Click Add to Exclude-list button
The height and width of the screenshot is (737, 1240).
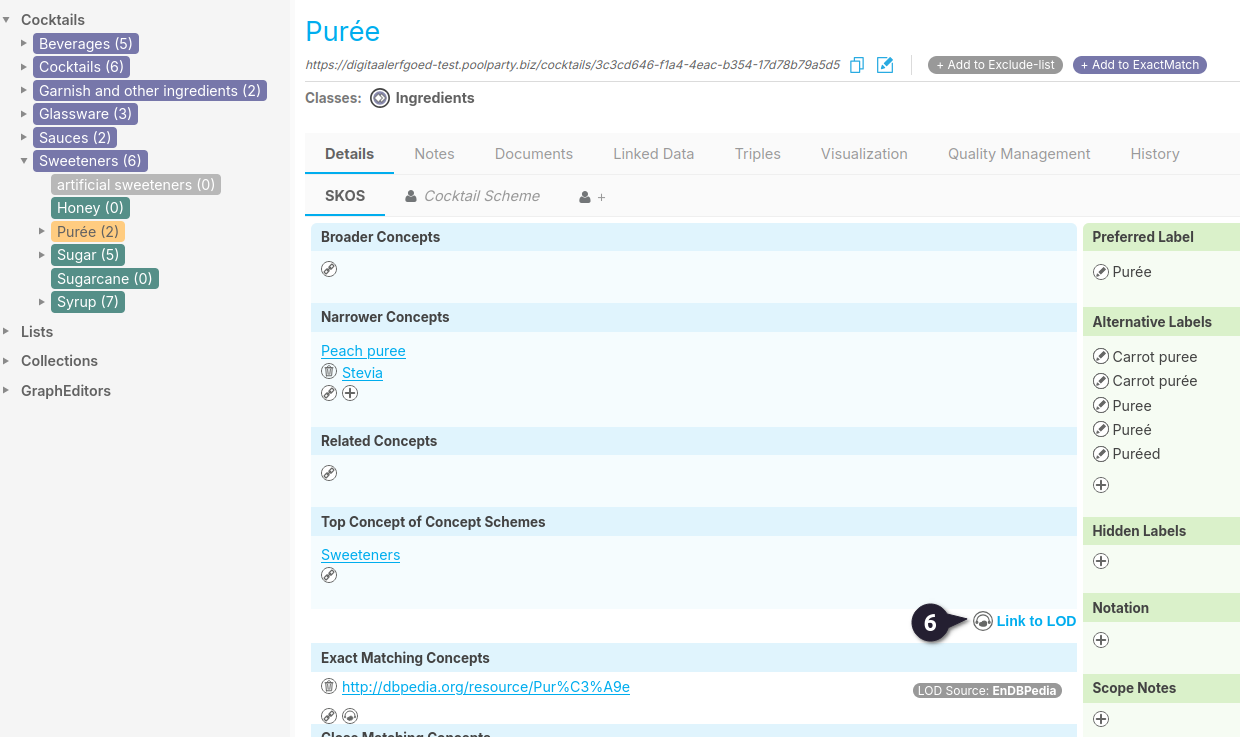[x=995, y=65]
